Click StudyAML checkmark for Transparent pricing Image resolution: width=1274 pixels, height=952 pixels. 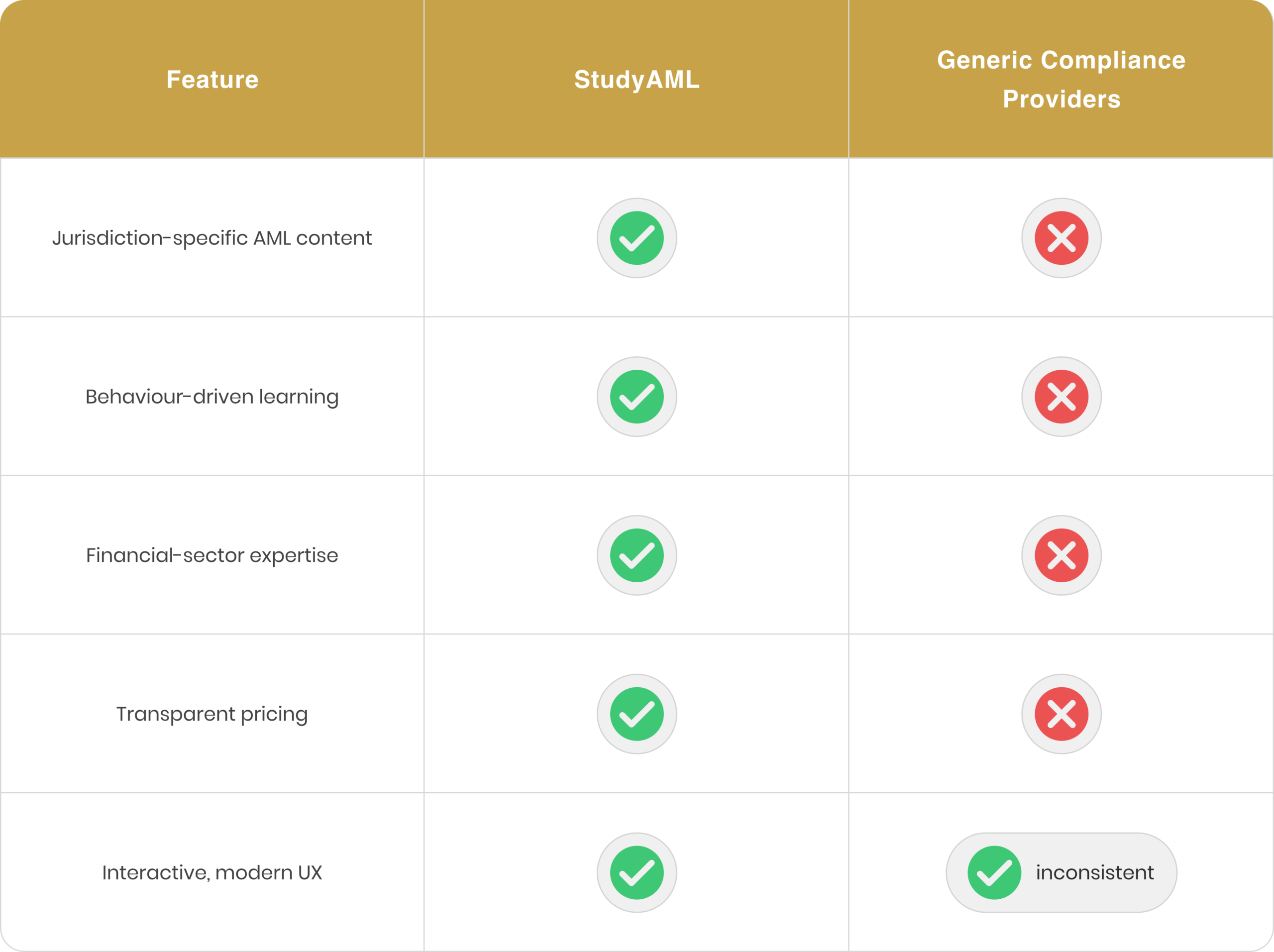[x=637, y=714]
